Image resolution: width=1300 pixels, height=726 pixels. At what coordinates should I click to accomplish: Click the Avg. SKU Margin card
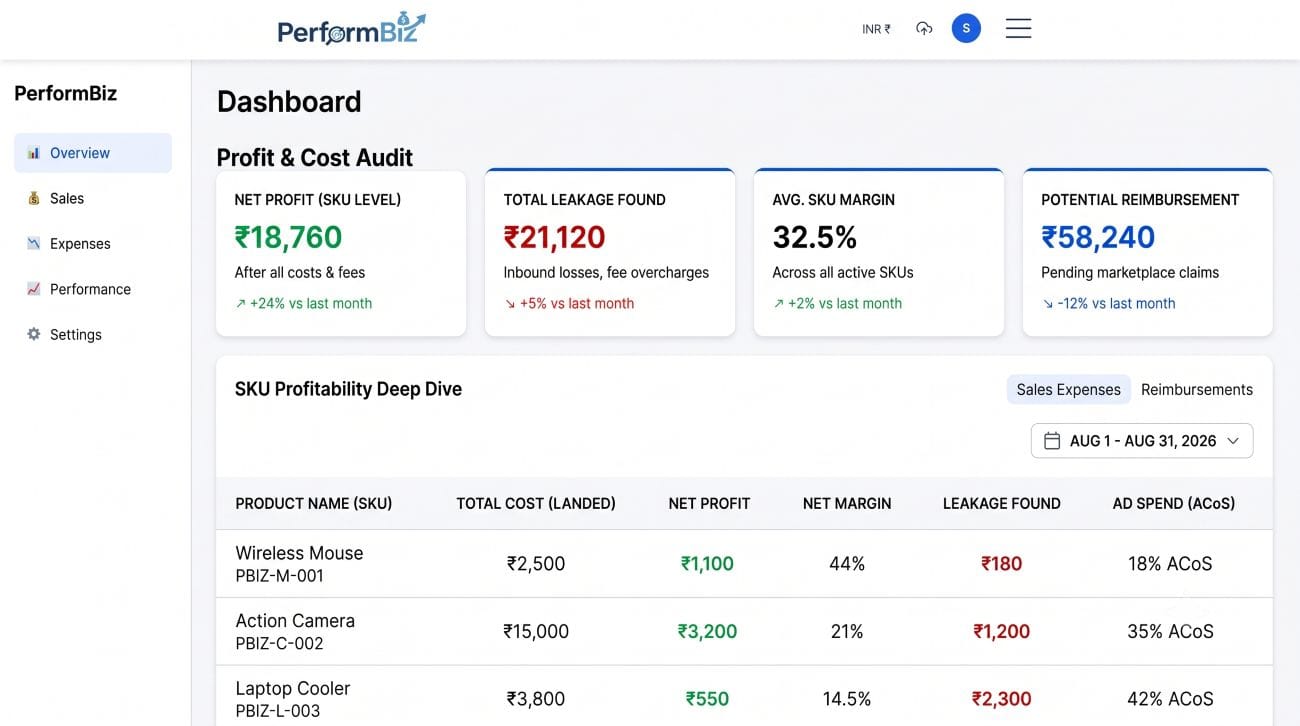pos(879,253)
